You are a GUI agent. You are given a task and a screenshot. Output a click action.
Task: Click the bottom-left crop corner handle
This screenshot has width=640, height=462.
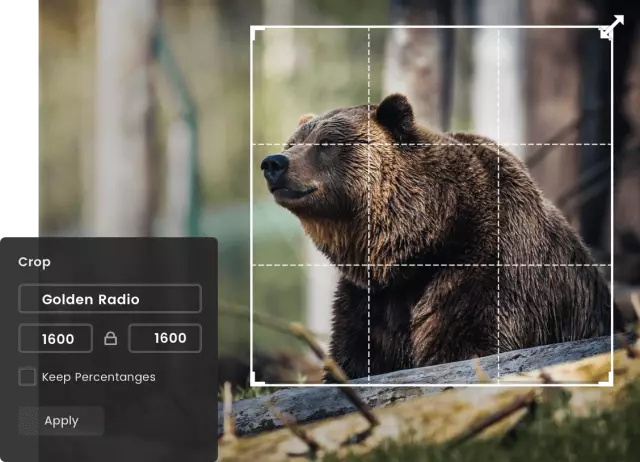point(257,378)
